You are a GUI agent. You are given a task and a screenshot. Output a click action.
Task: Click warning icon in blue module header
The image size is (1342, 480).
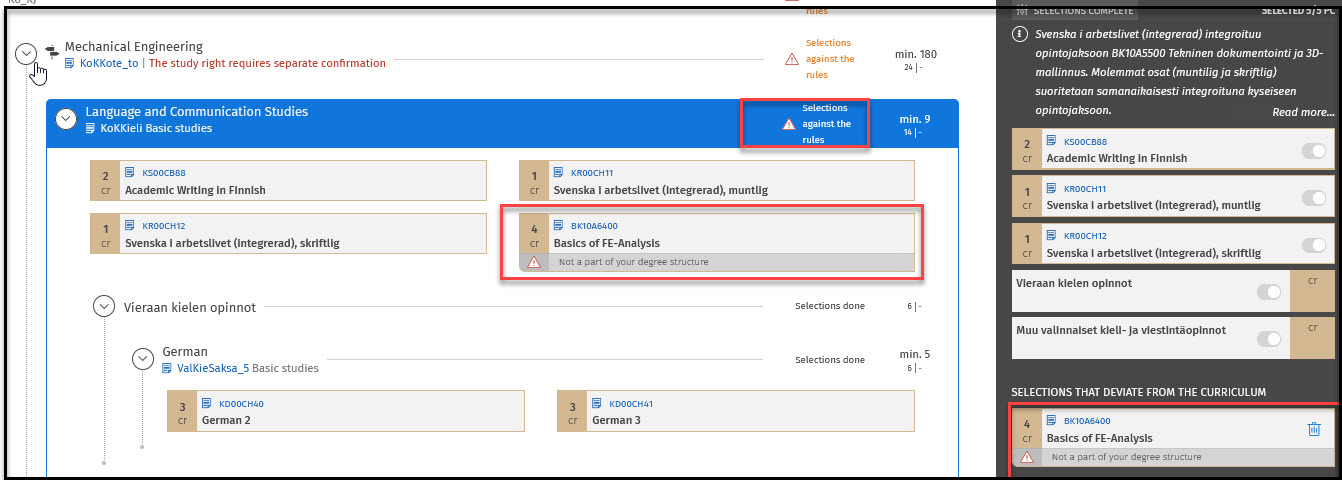pos(789,125)
